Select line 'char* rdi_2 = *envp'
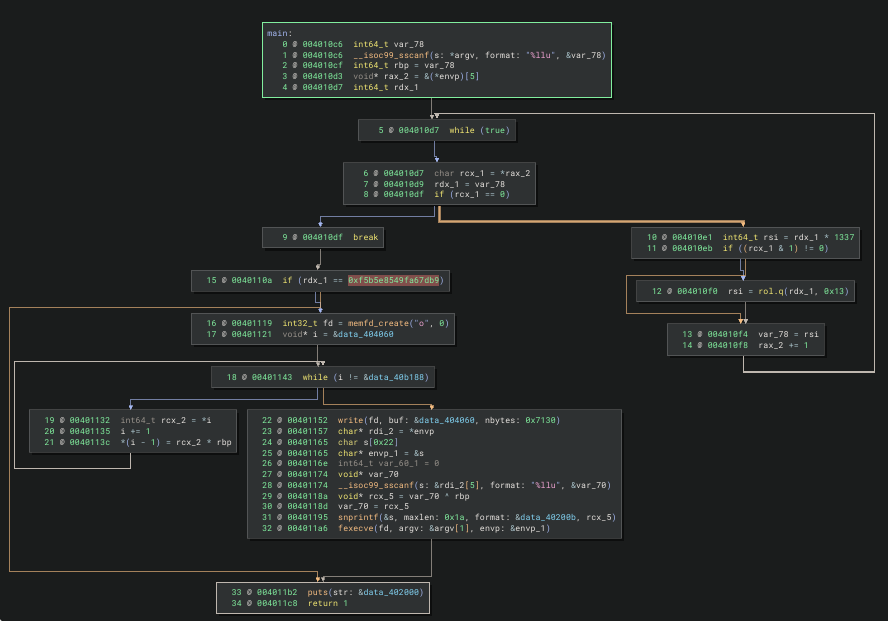The image size is (888, 621). [x=386, y=431]
